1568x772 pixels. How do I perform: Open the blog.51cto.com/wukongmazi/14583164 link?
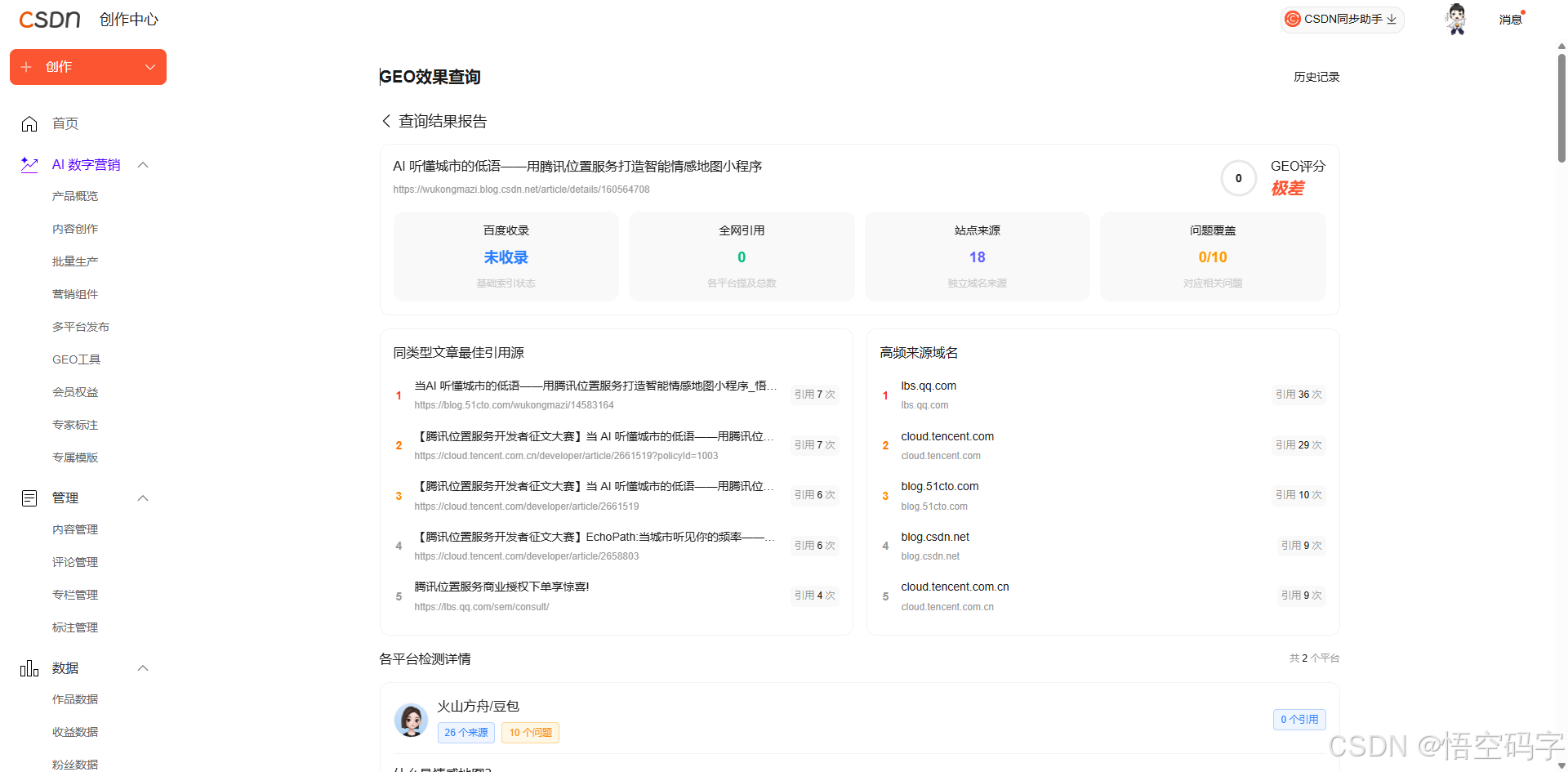[x=514, y=405]
